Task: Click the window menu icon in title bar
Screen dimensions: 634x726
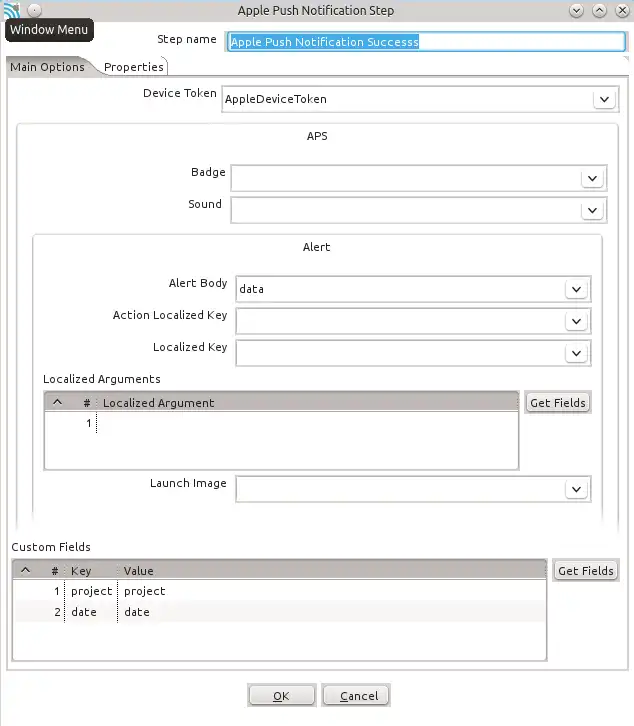Action: (x=11, y=10)
